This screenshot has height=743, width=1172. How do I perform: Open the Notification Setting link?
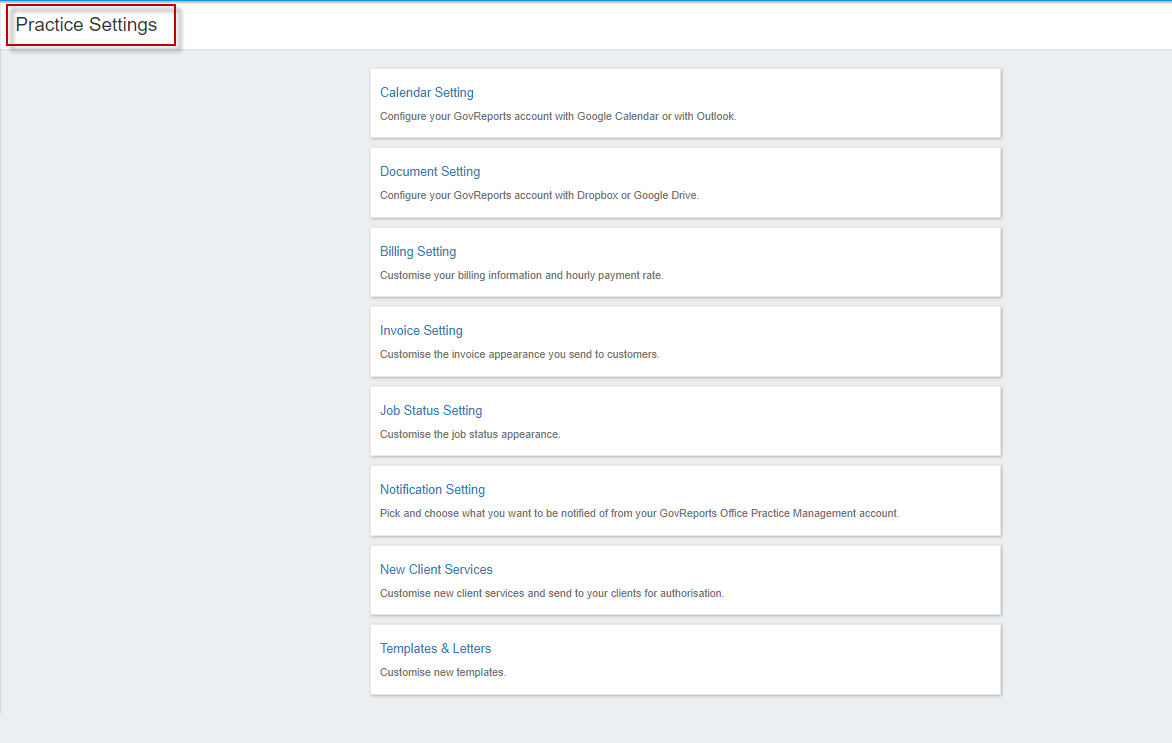tap(432, 489)
